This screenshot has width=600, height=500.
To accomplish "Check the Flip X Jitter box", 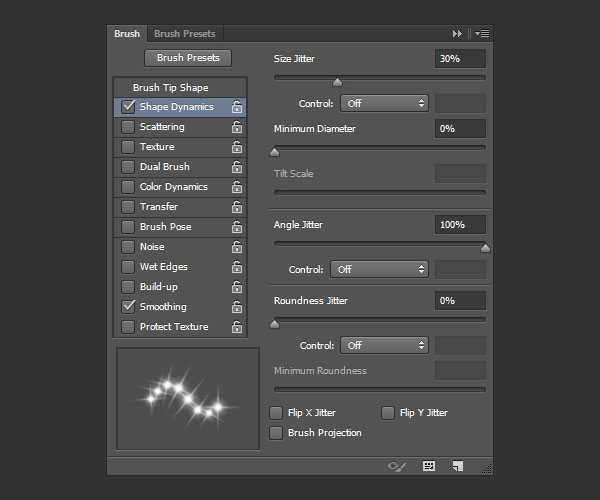I will (x=276, y=413).
